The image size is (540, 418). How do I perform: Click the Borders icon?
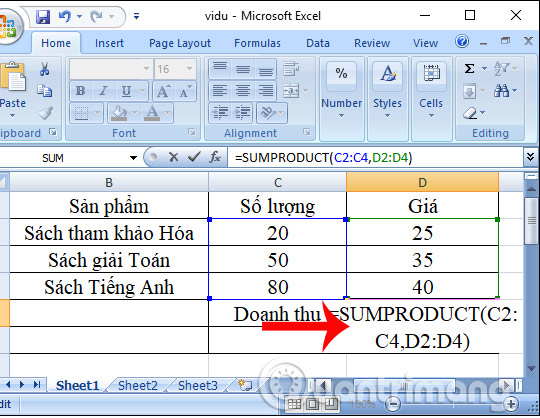click(82, 113)
